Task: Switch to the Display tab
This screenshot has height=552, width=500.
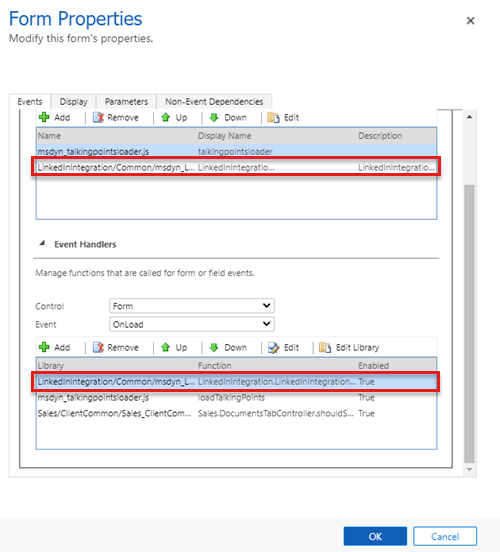Action: [x=73, y=102]
